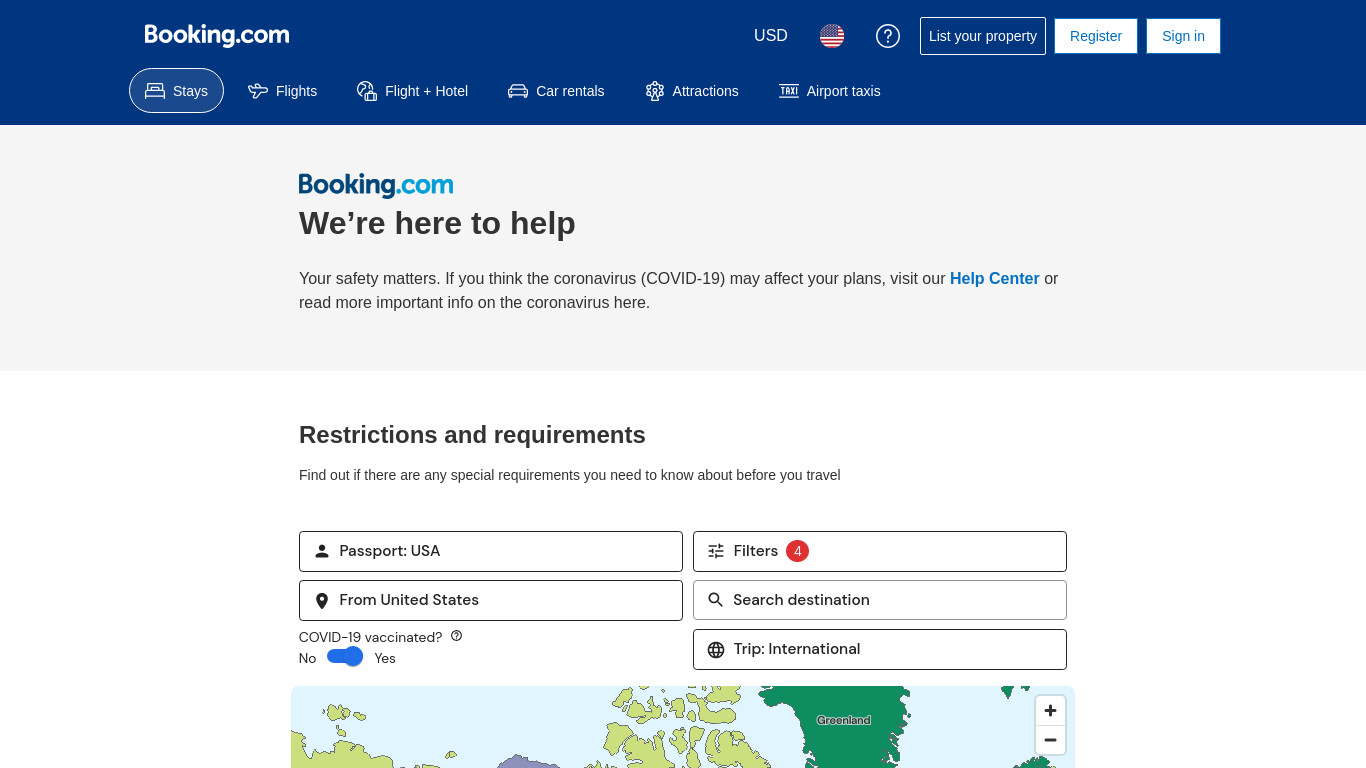Click the person icon in Passport field

coord(322,551)
